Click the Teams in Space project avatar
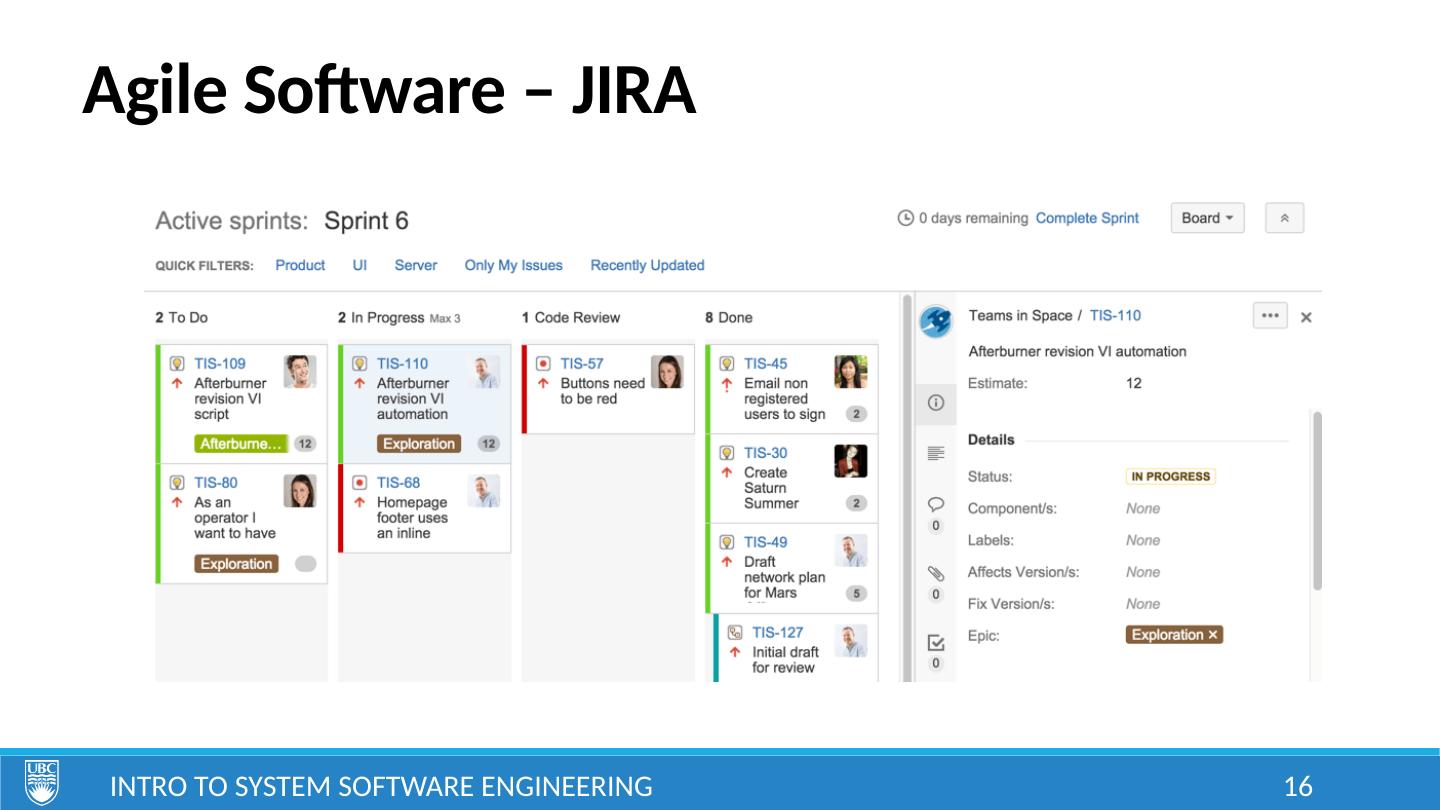Image resolution: width=1440 pixels, height=810 pixels. click(936, 322)
